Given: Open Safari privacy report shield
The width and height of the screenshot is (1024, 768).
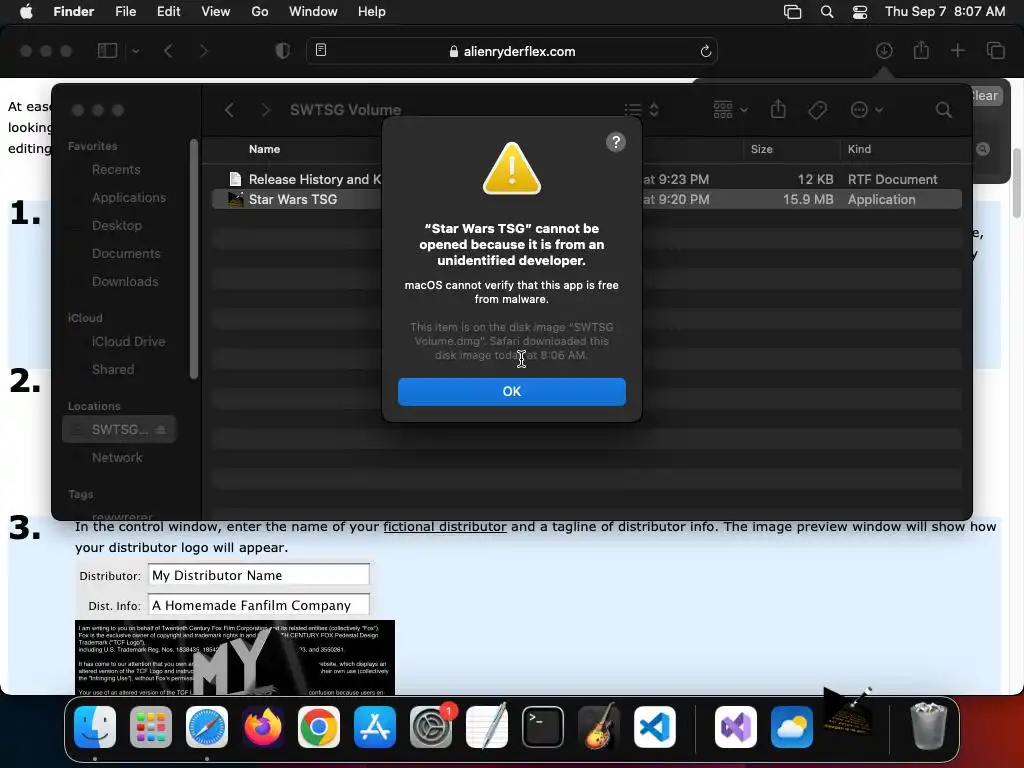Looking at the screenshot, I should [282, 51].
